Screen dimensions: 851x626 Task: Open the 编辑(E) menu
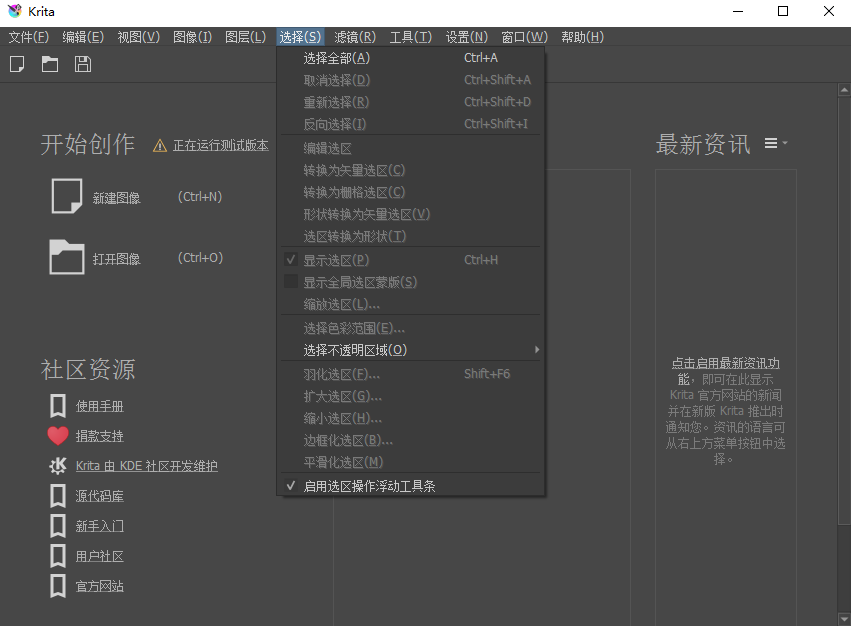point(83,37)
